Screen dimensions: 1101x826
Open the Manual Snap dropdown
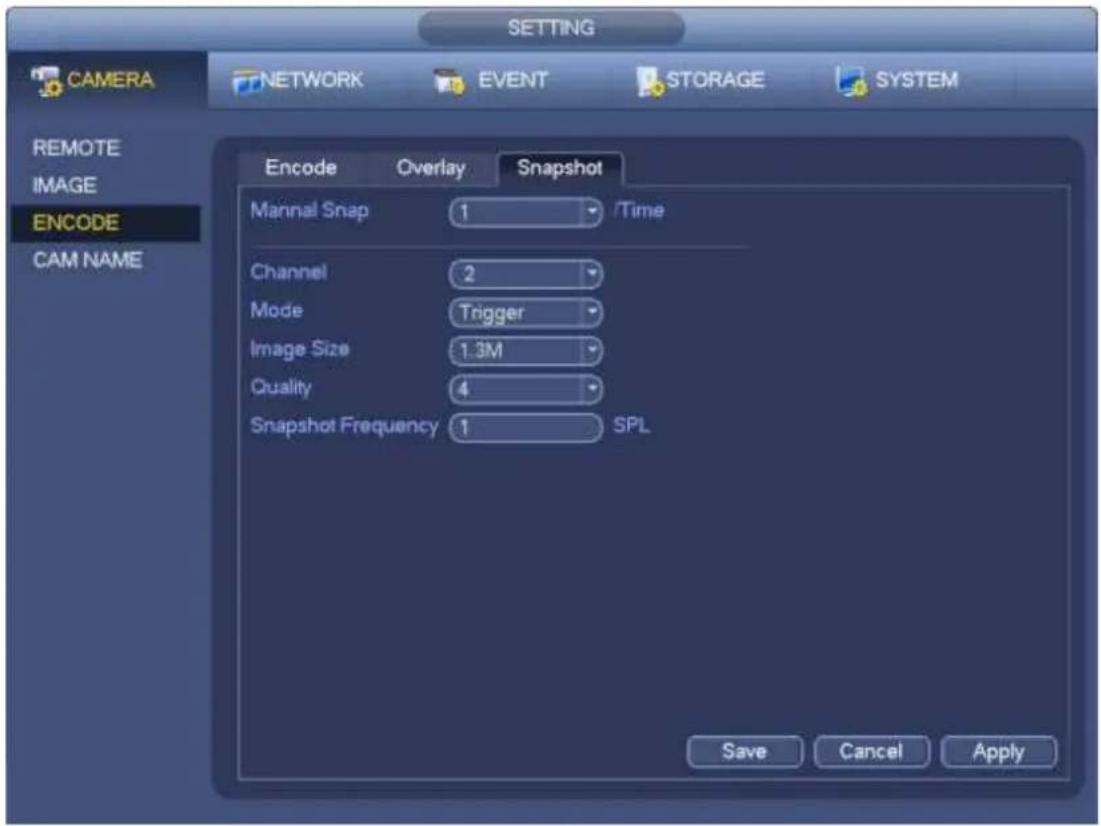526,211
